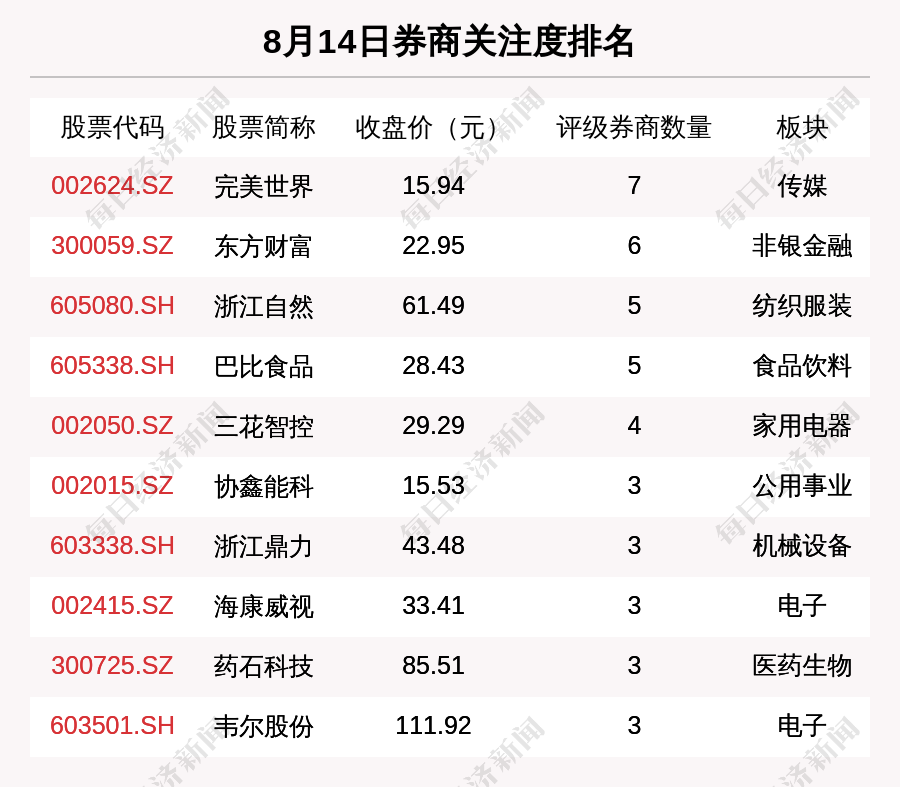The image size is (900, 787).
Task: Select sector 纺织服装
Action: point(802,307)
